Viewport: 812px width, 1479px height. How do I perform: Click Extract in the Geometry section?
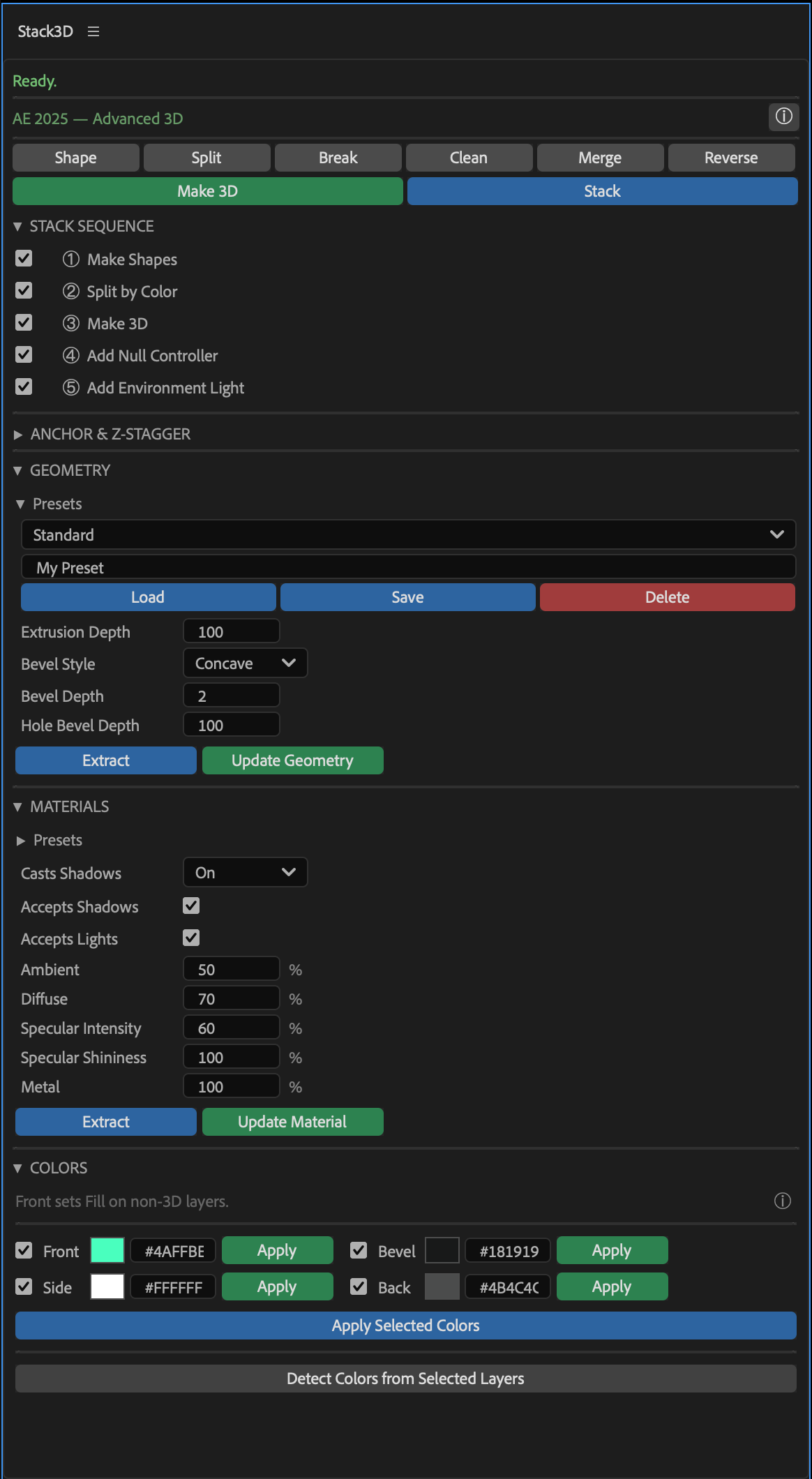coord(106,760)
